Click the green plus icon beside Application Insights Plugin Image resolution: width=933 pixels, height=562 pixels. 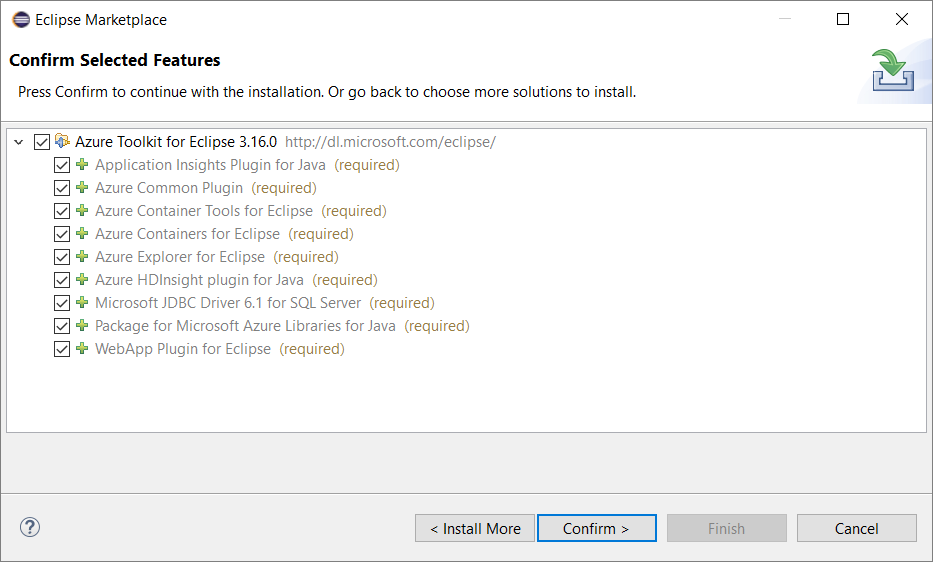click(82, 164)
